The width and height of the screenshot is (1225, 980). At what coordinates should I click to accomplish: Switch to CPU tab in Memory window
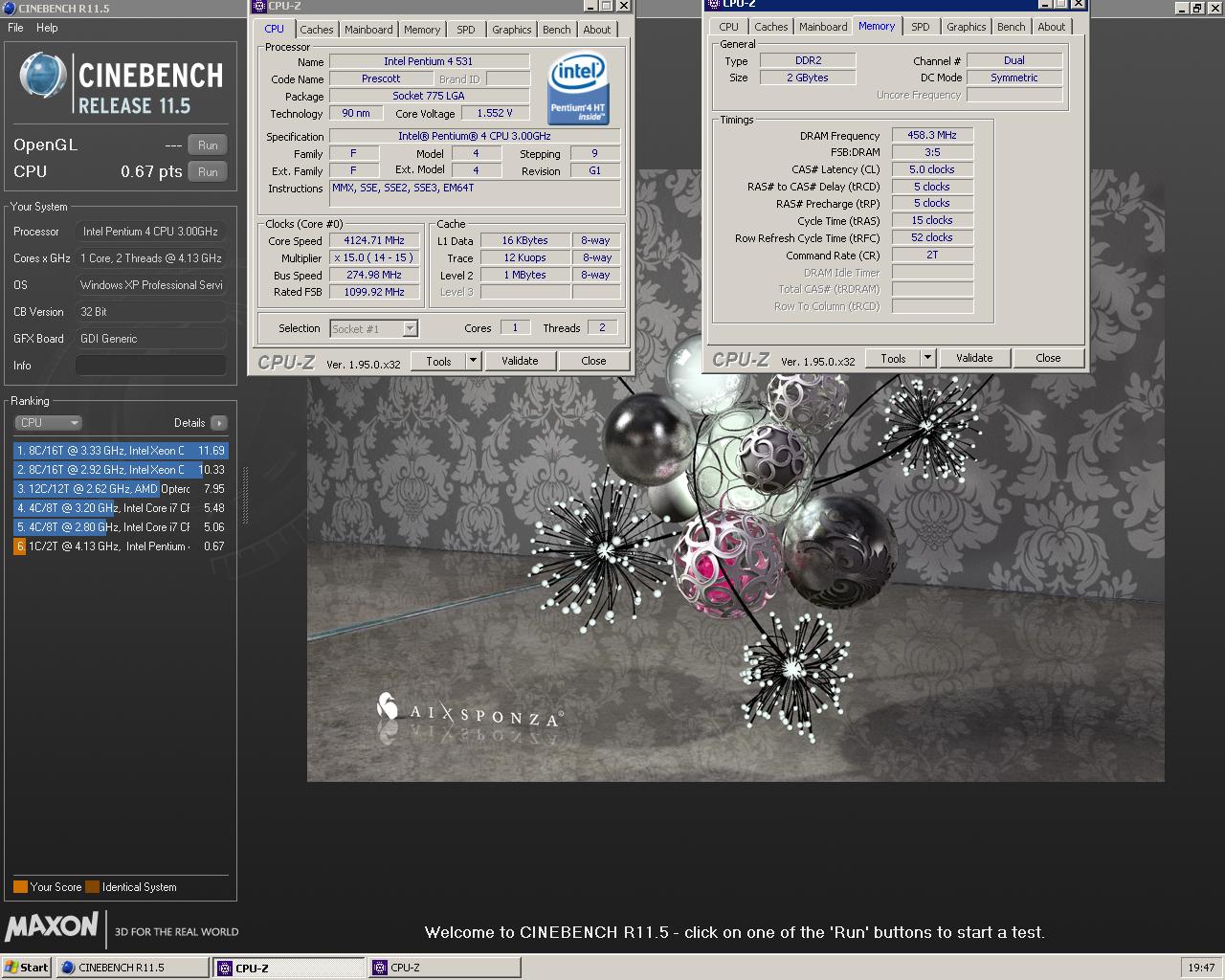coord(729,27)
